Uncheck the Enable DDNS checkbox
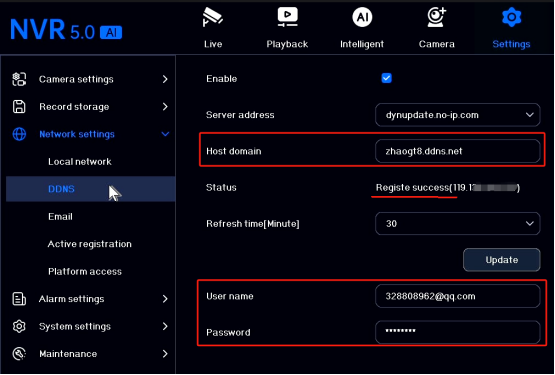Screen dimensions: 555x375 pyautogui.click(x=387, y=78)
